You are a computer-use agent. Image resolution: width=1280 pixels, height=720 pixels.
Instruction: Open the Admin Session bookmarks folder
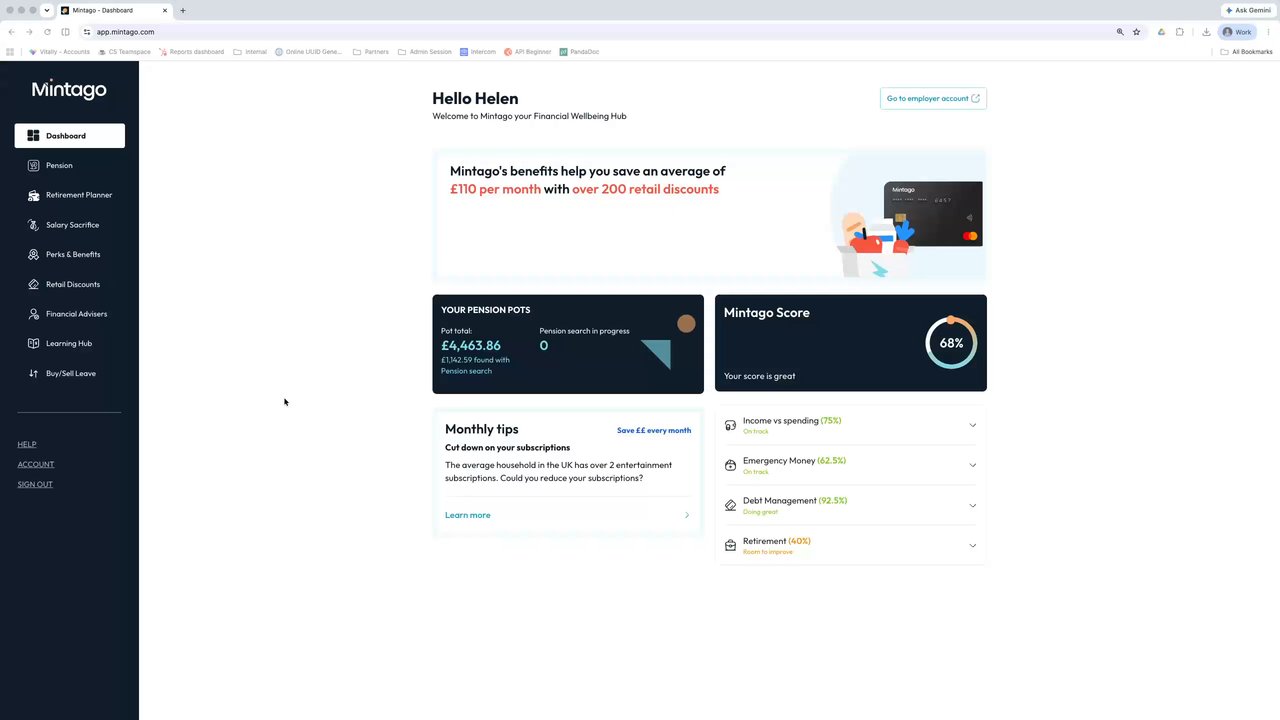[x=424, y=52]
